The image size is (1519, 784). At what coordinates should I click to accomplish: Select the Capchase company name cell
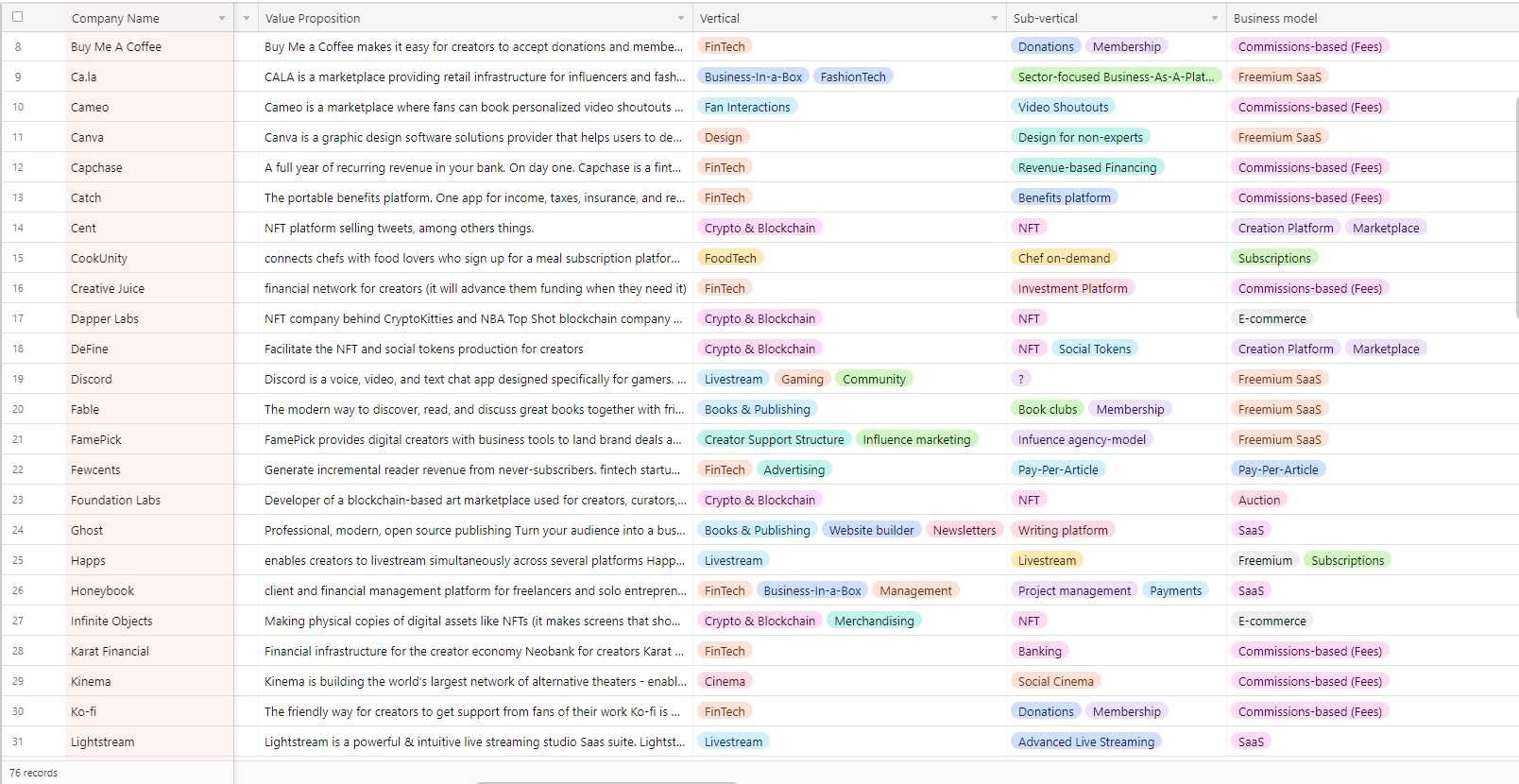(149, 167)
